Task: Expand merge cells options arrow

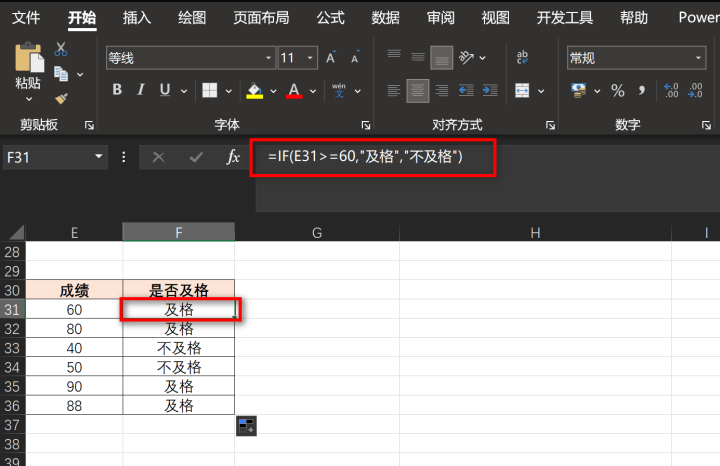Action: point(541,91)
